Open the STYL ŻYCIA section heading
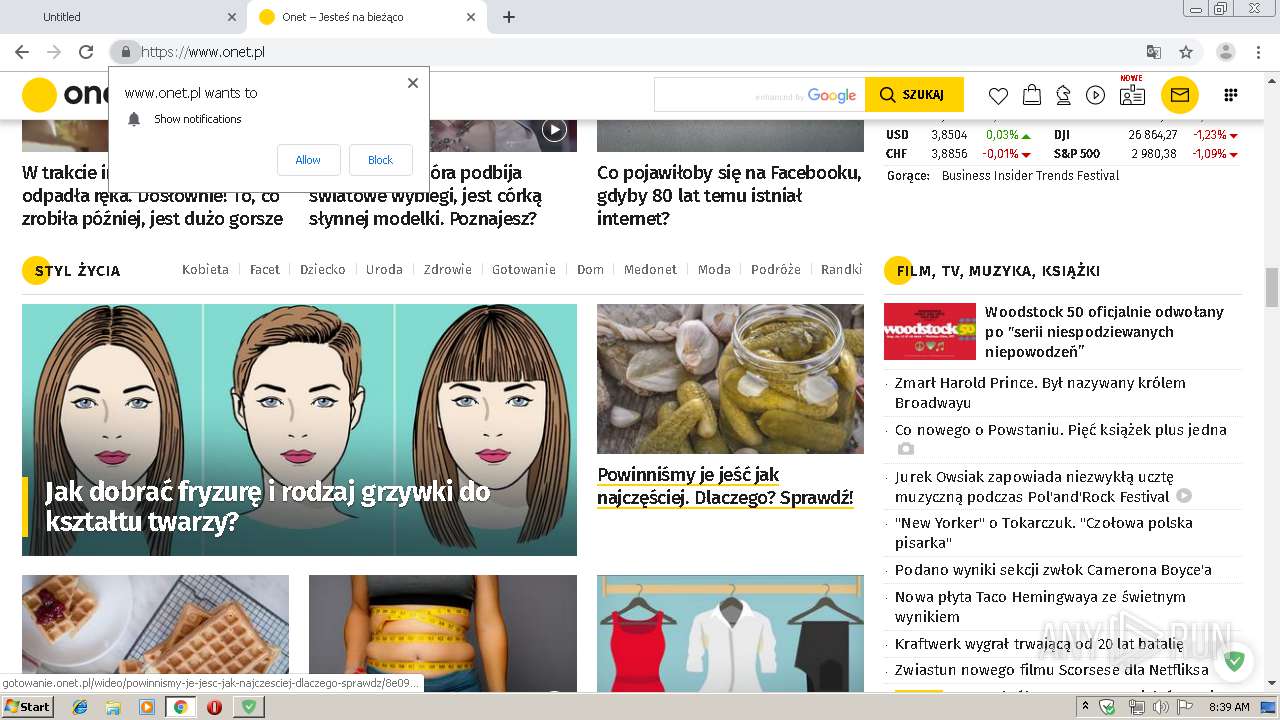 [77, 270]
